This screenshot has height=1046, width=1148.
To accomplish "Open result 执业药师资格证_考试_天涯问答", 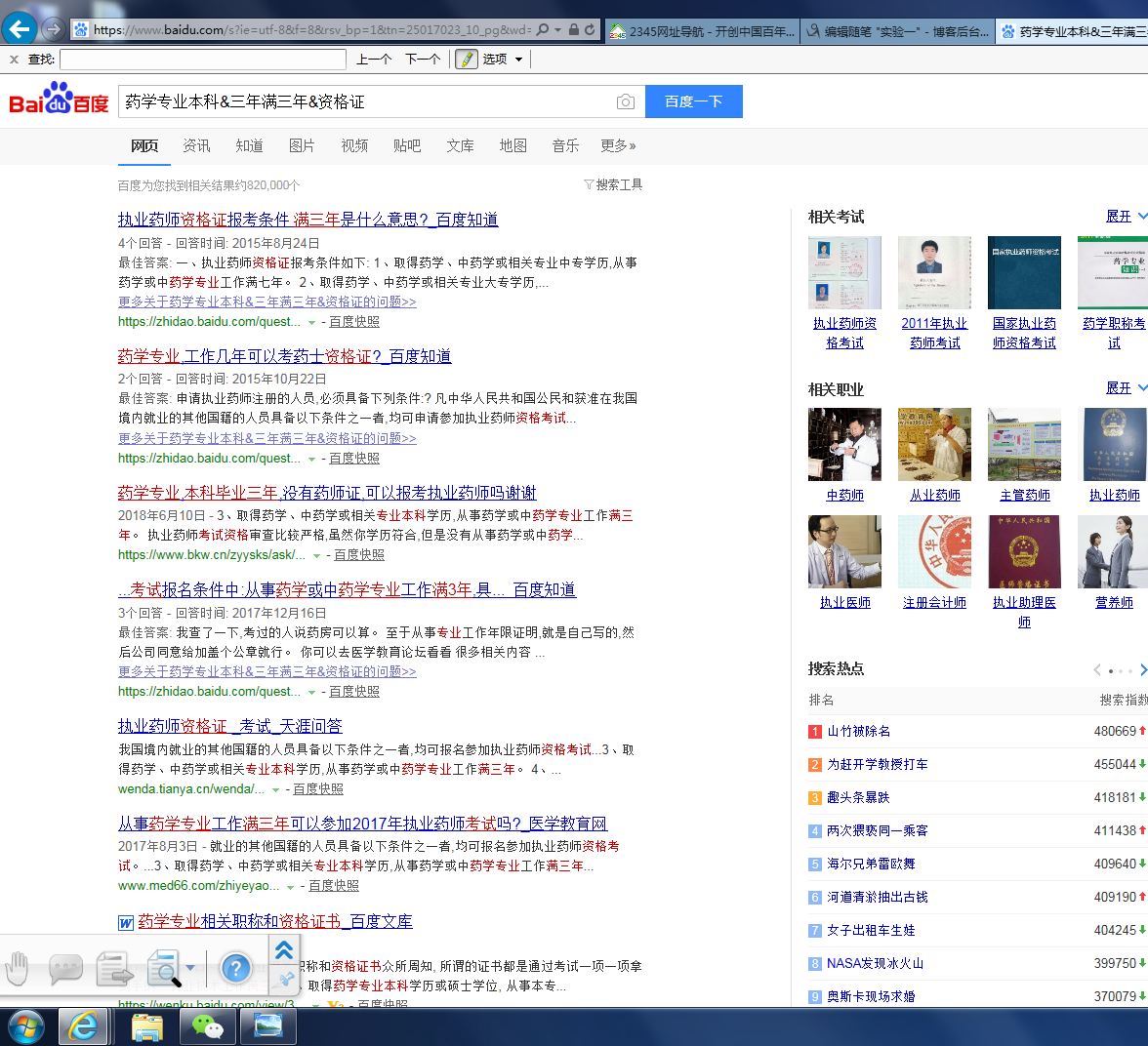I will pyautogui.click(x=230, y=726).
